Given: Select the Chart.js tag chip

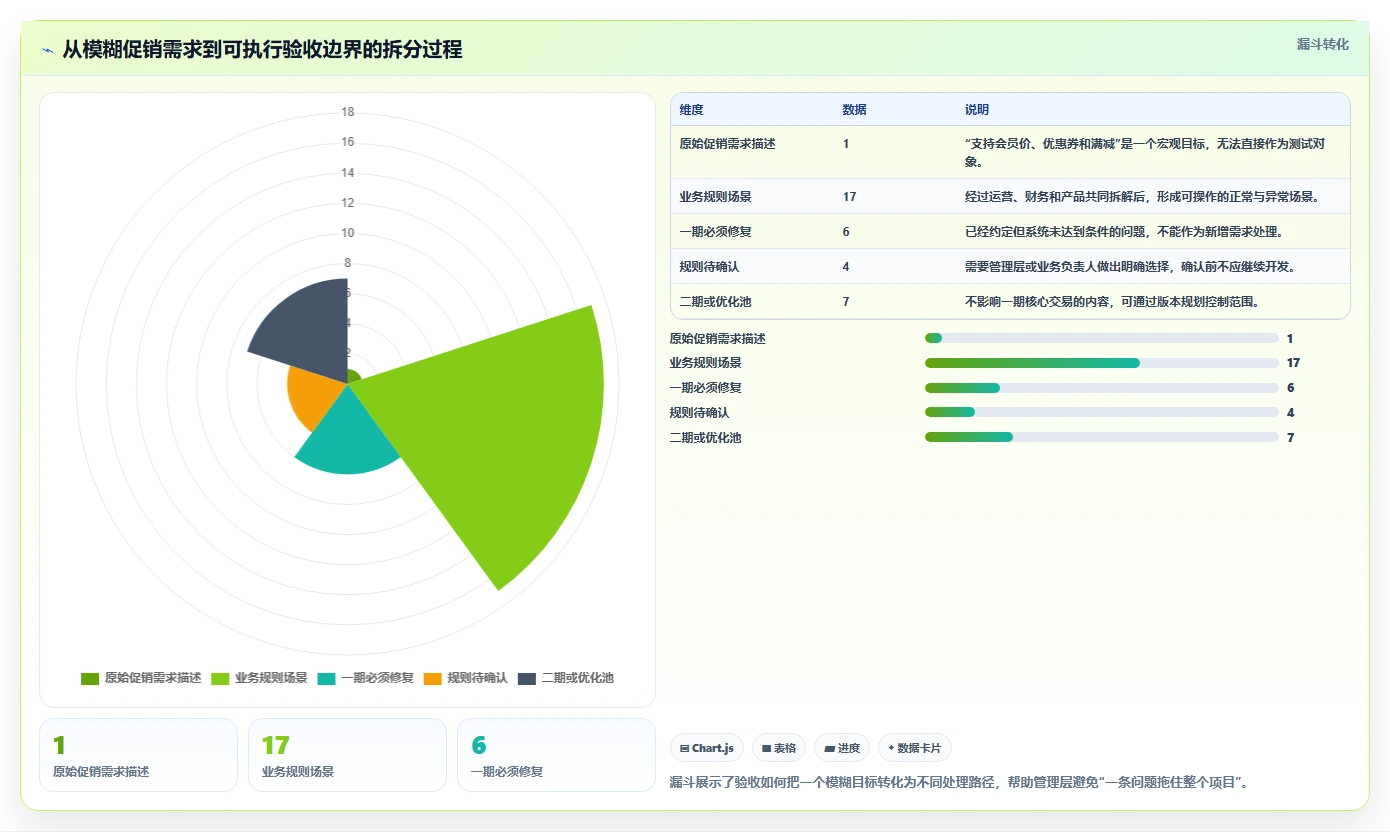Looking at the screenshot, I should point(707,748).
